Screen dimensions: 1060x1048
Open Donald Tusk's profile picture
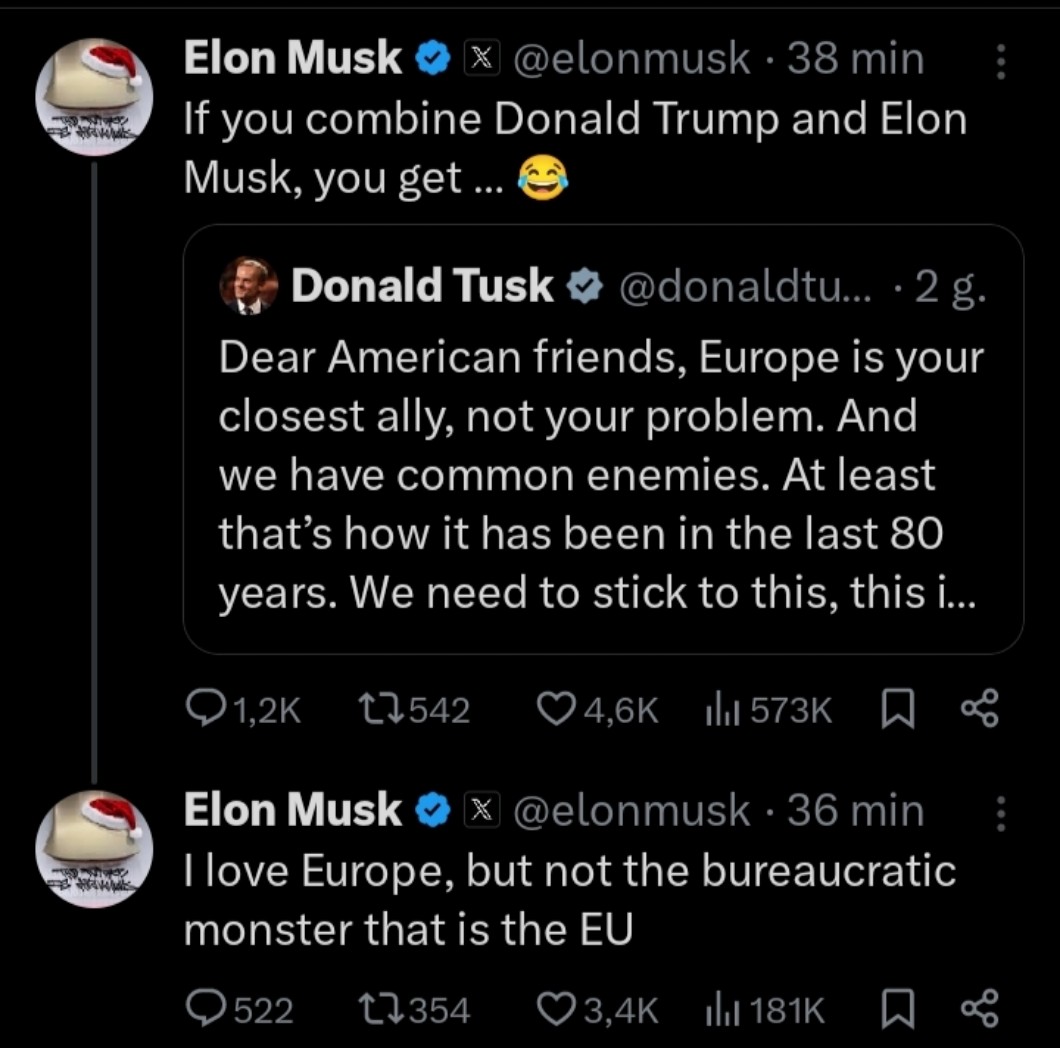click(x=248, y=286)
